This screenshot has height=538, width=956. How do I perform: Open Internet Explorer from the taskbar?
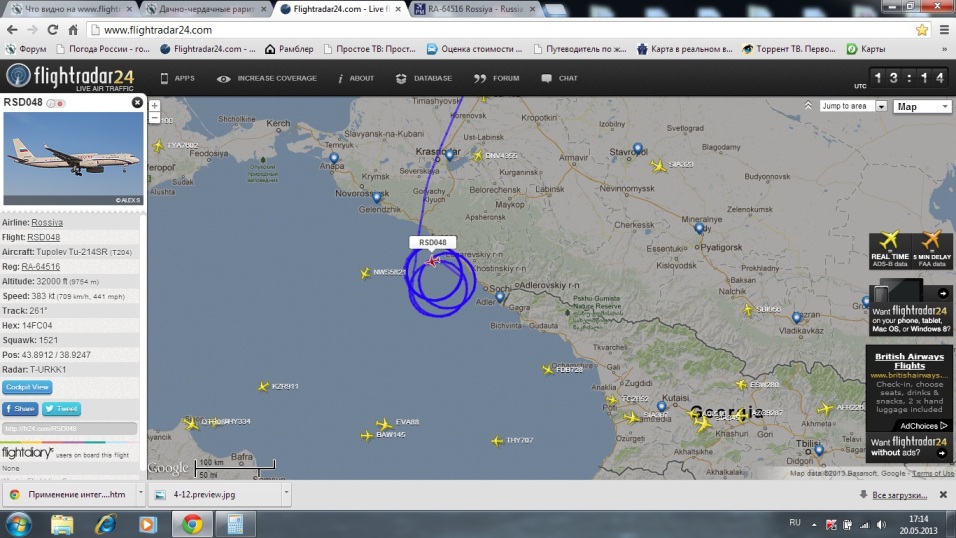pos(105,524)
